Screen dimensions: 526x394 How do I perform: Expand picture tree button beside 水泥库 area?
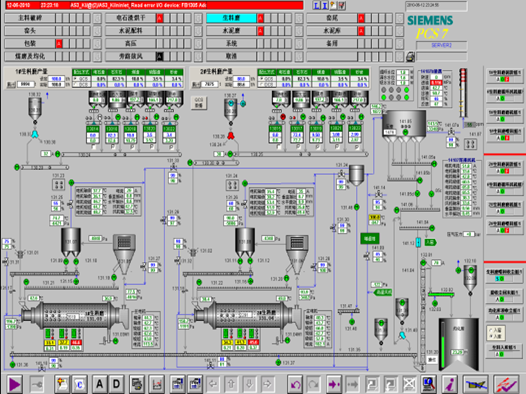(399, 31)
